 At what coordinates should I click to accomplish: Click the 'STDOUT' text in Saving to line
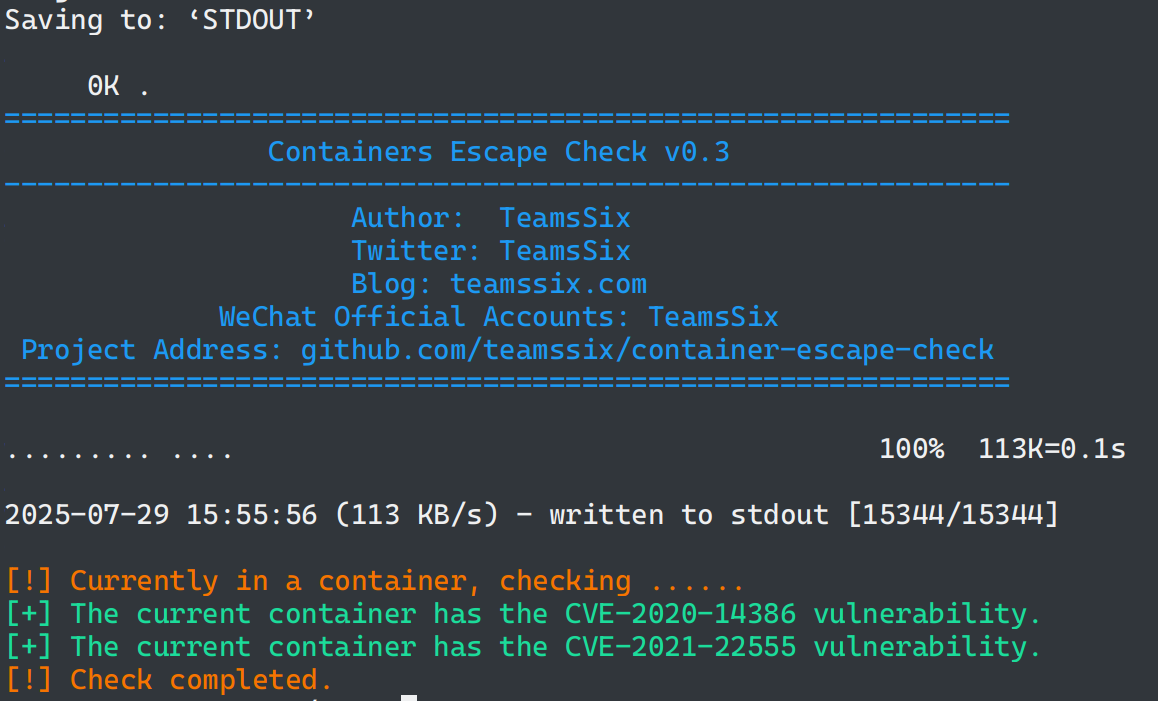click(x=250, y=21)
